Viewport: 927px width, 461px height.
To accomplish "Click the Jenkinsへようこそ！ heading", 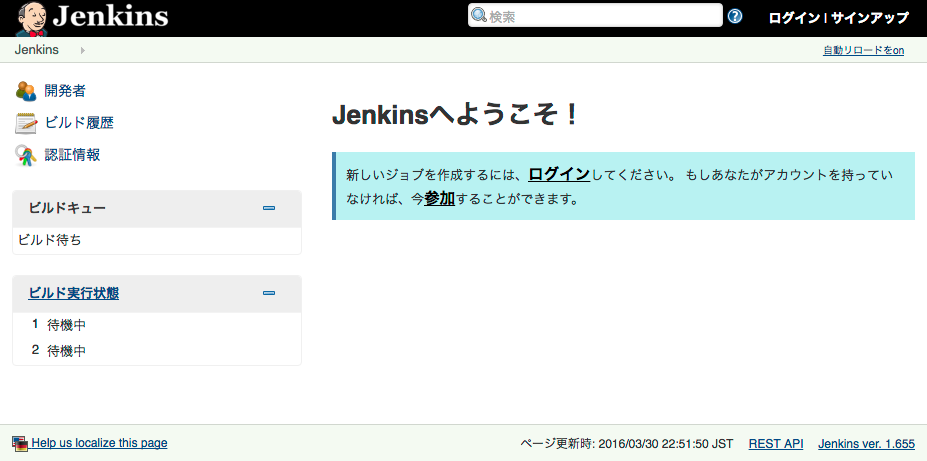I will [x=454, y=115].
